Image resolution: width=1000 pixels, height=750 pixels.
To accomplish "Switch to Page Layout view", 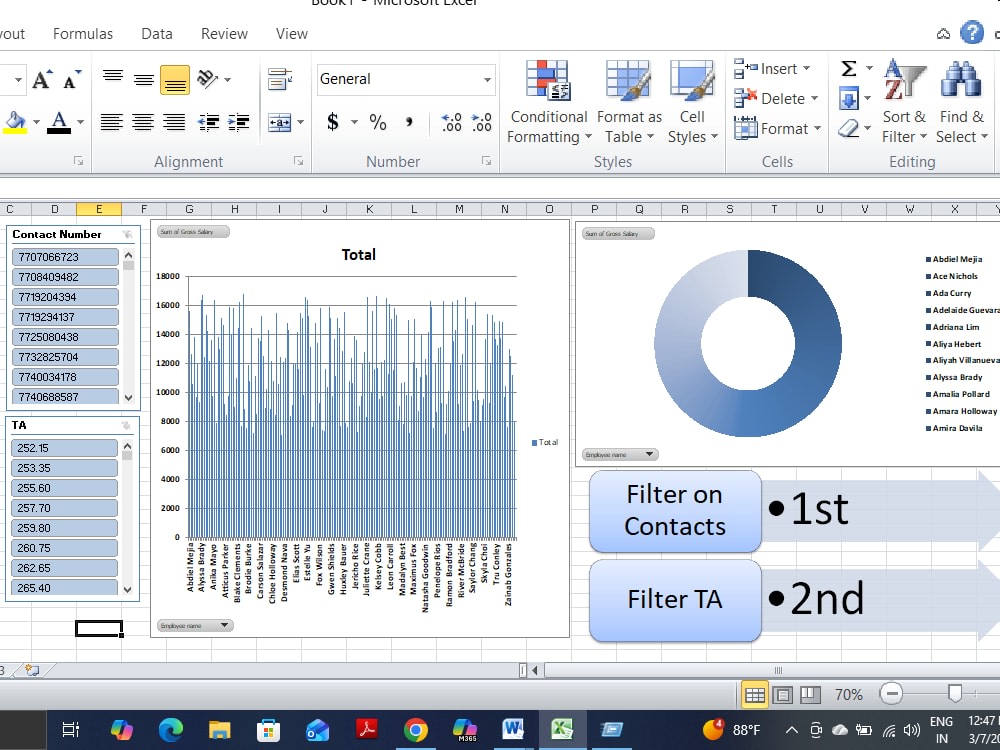I will pyautogui.click(x=783, y=695).
